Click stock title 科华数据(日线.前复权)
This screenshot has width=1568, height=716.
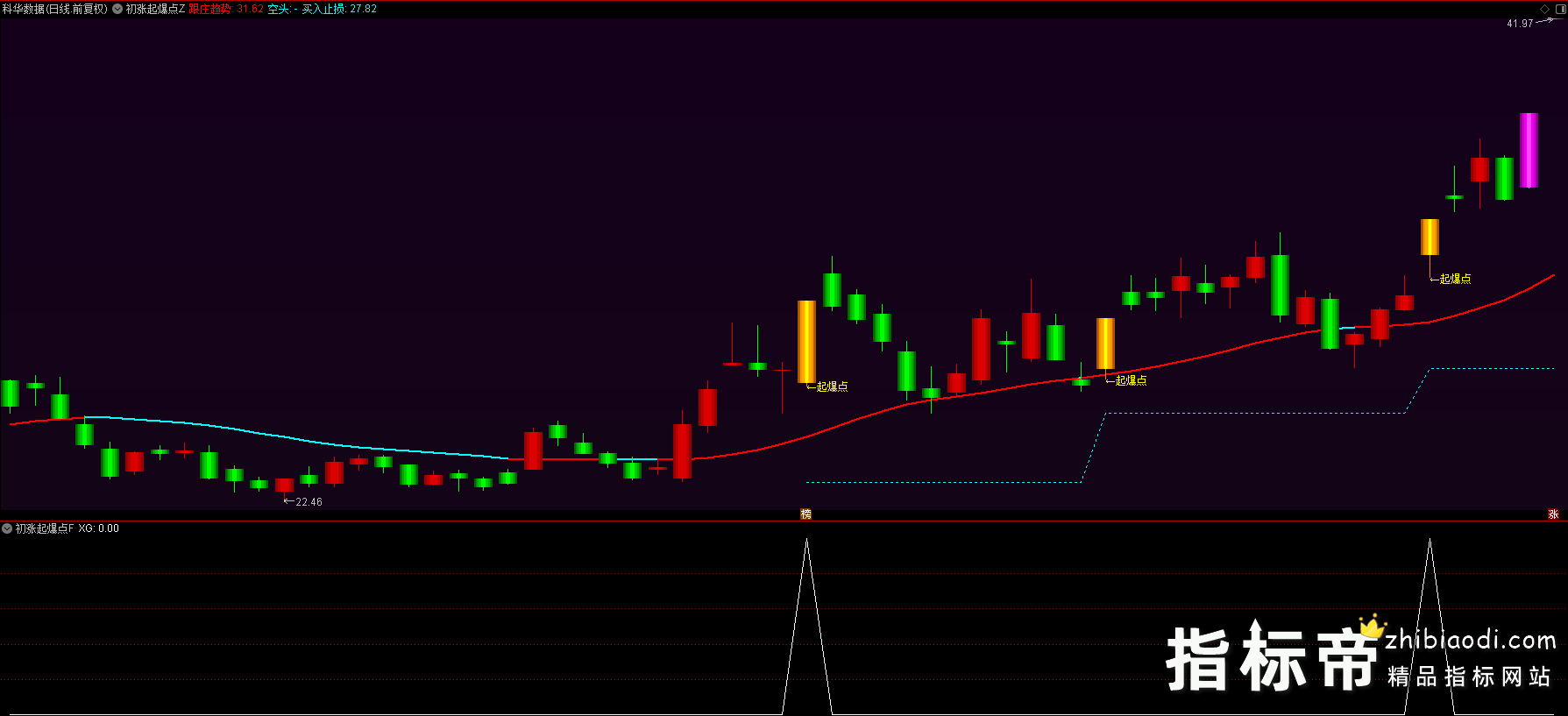[54, 9]
